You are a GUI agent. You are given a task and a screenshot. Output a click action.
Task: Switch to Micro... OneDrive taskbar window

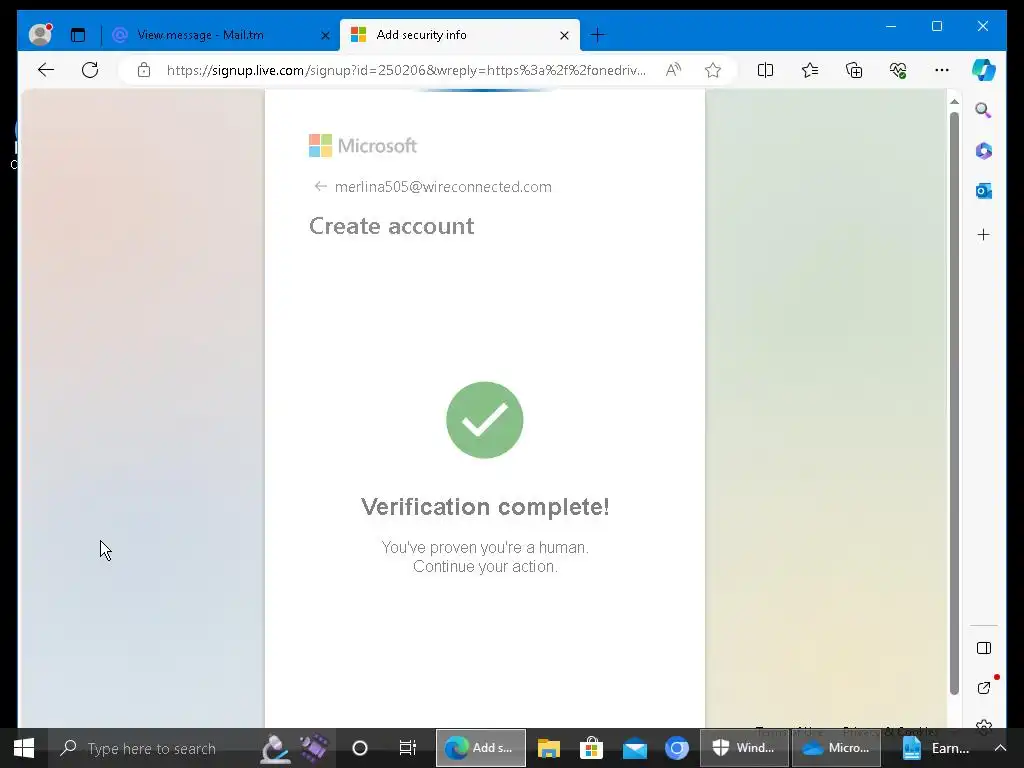pos(837,748)
